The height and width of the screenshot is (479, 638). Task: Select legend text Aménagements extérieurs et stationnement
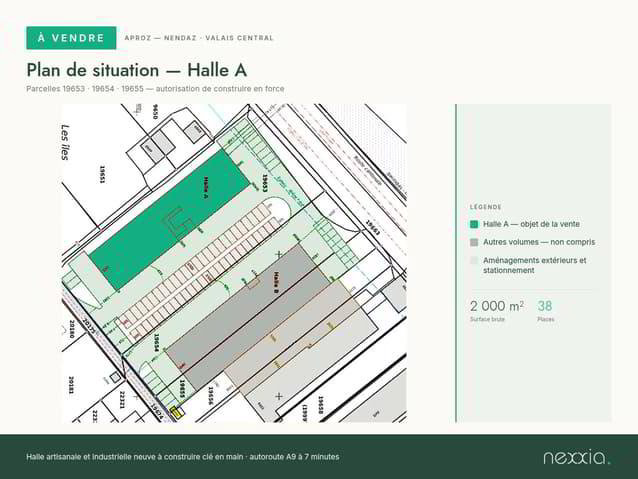(535, 265)
